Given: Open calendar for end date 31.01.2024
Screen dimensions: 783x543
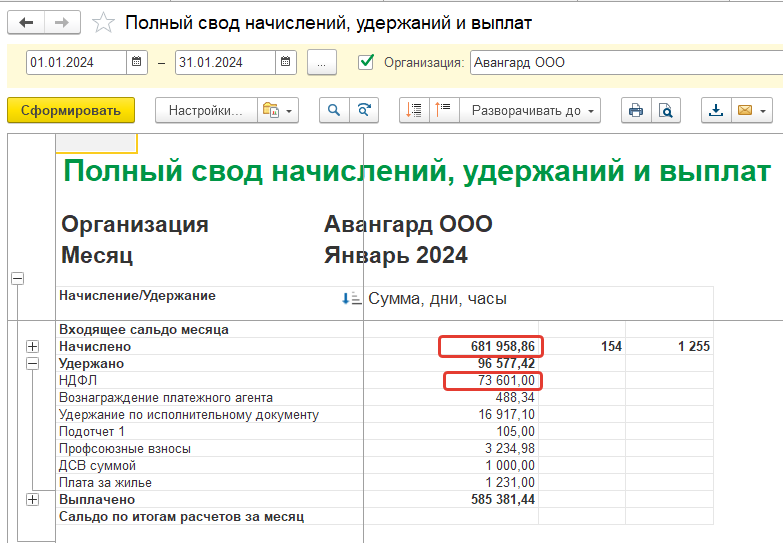Looking at the screenshot, I should [286, 62].
